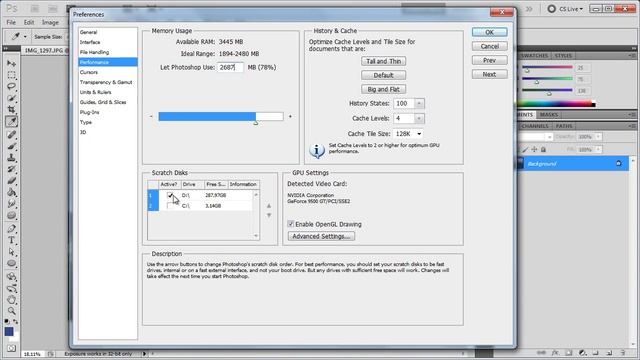Click the lock-all icon in Layers panel

(543, 150)
